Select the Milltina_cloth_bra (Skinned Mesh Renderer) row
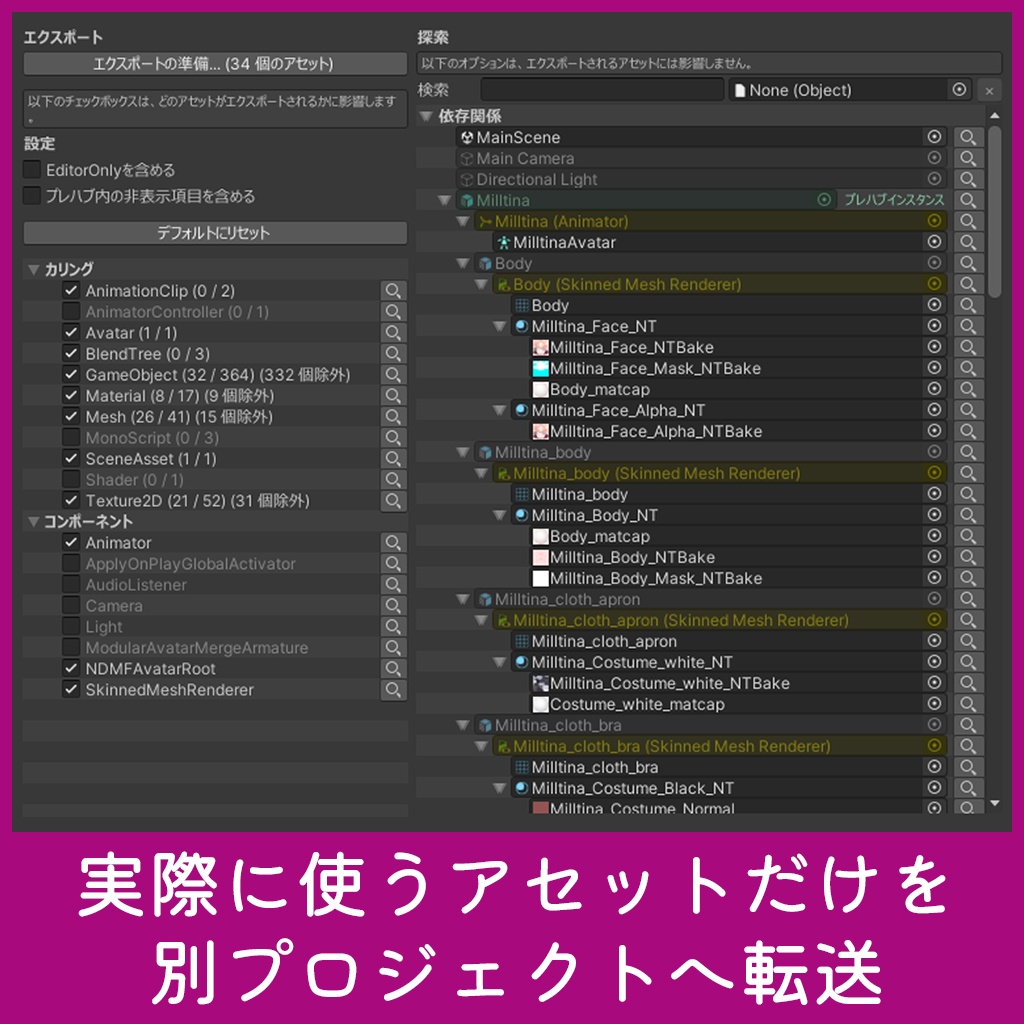Screen dimensions: 1024x1024 click(719, 746)
